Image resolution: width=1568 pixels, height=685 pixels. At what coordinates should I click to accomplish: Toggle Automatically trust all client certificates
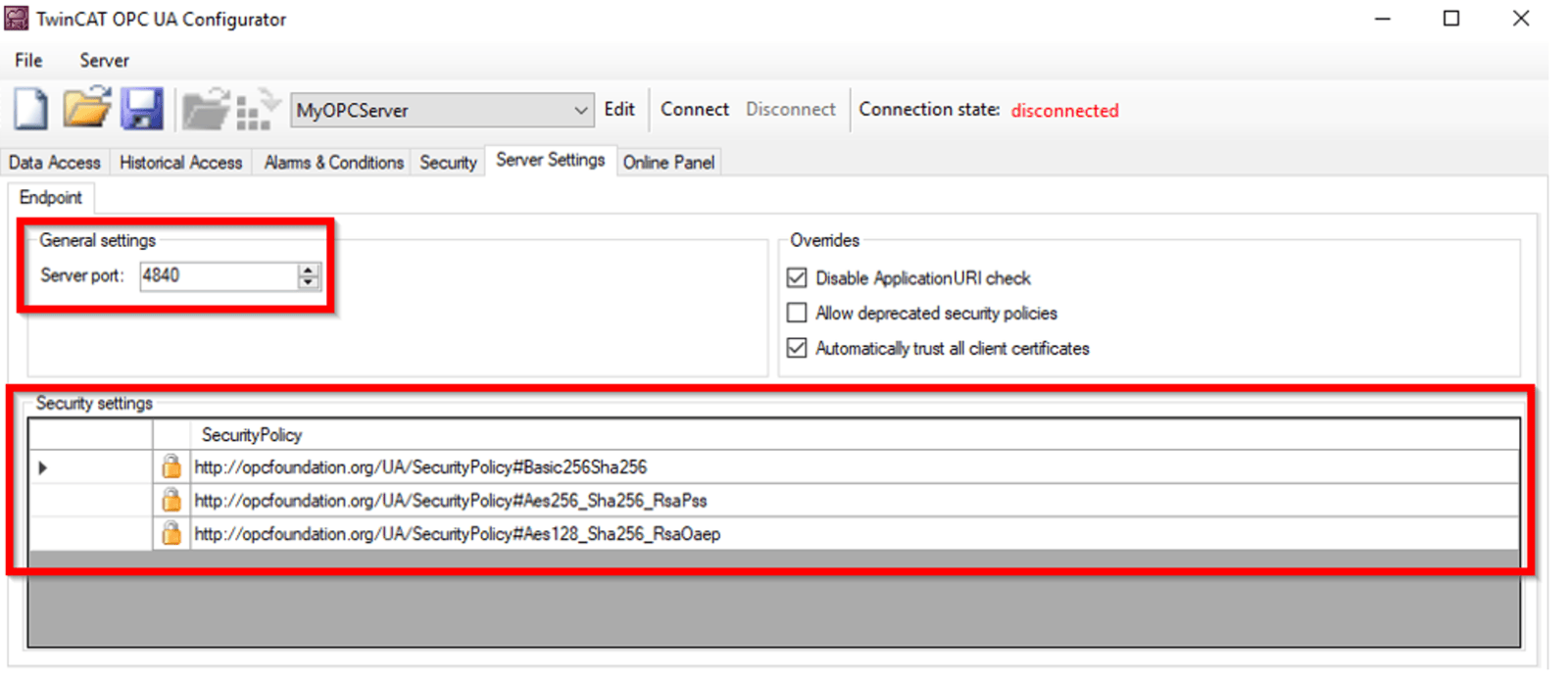pos(798,348)
